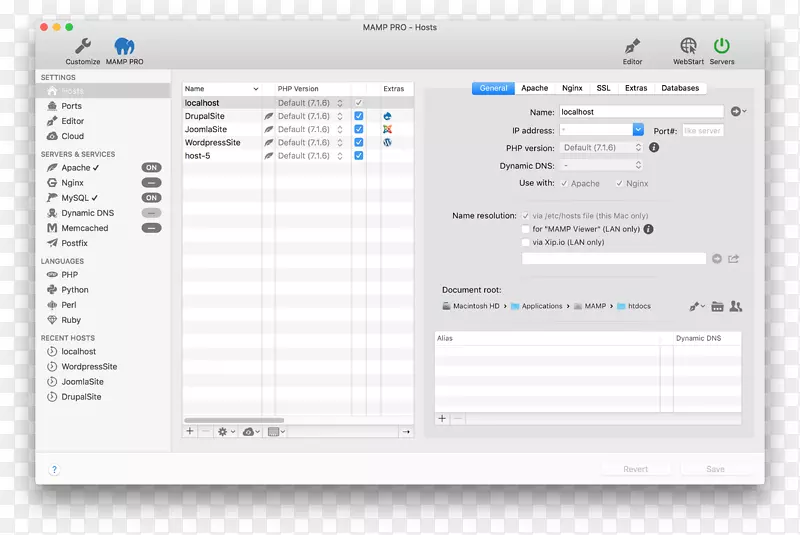Open the IP address dropdown
This screenshot has width=800, height=535.
click(x=638, y=130)
